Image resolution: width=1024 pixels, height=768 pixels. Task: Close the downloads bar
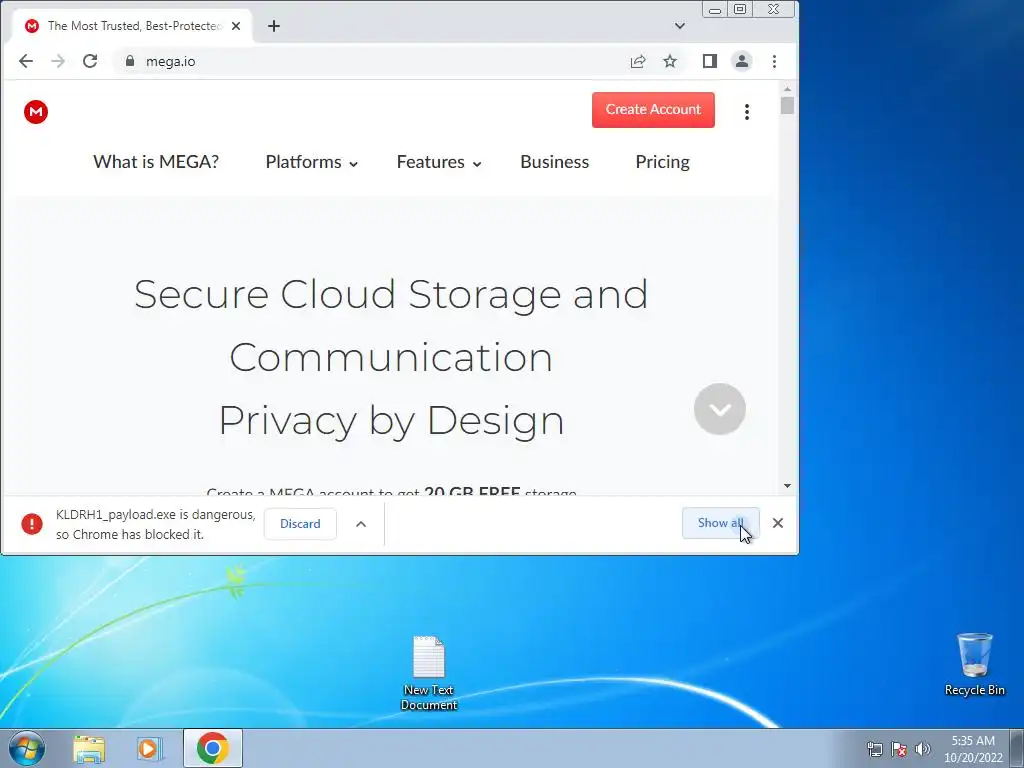point(778,523)
